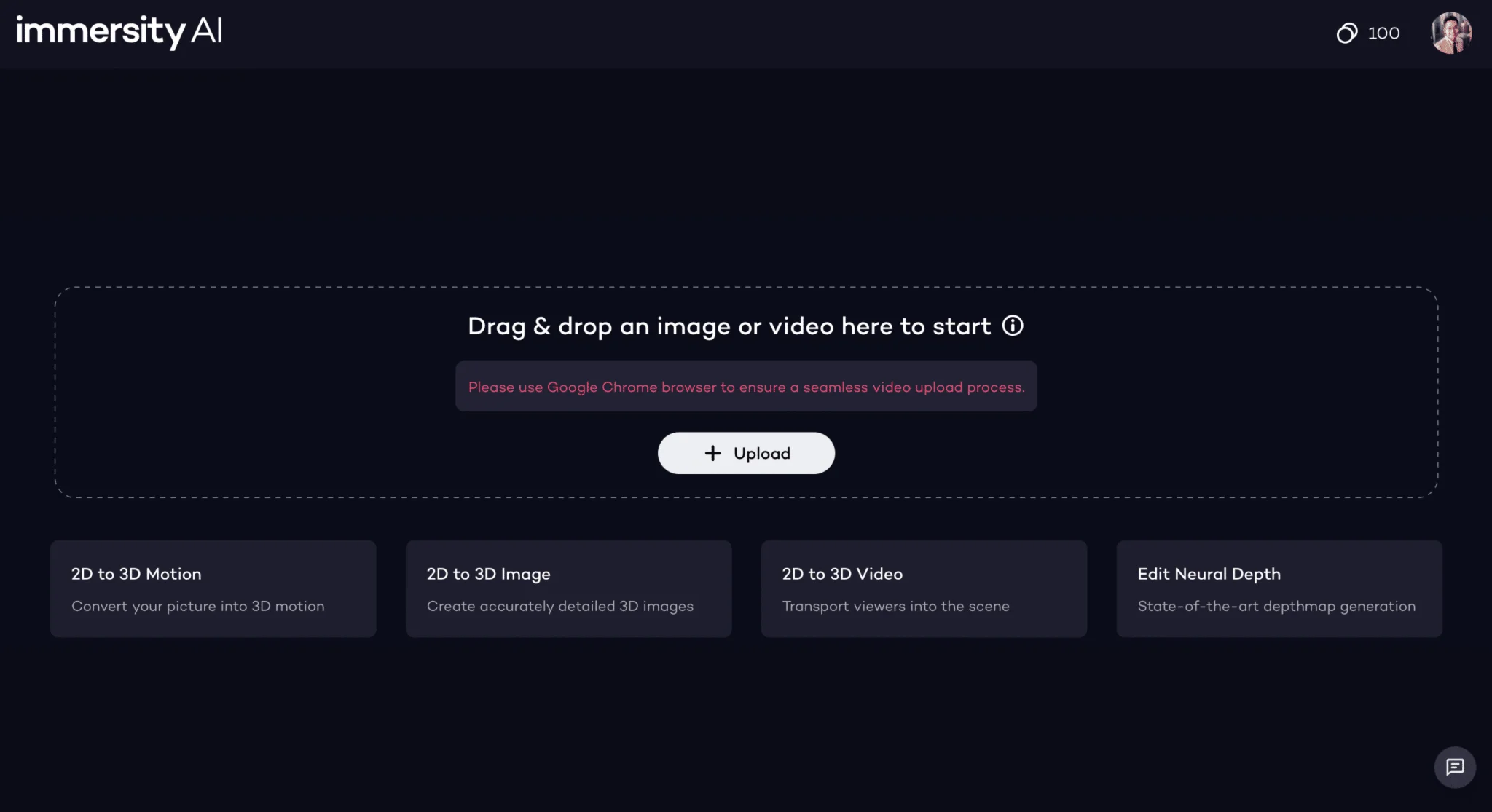Click the credits coin icon
Screen dimensions: 1492x812
(x=1346, y=33)
